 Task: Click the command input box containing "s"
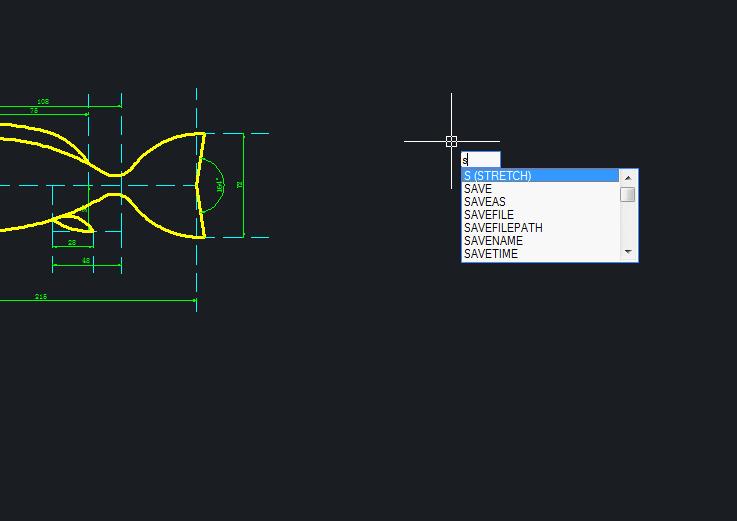481,160
